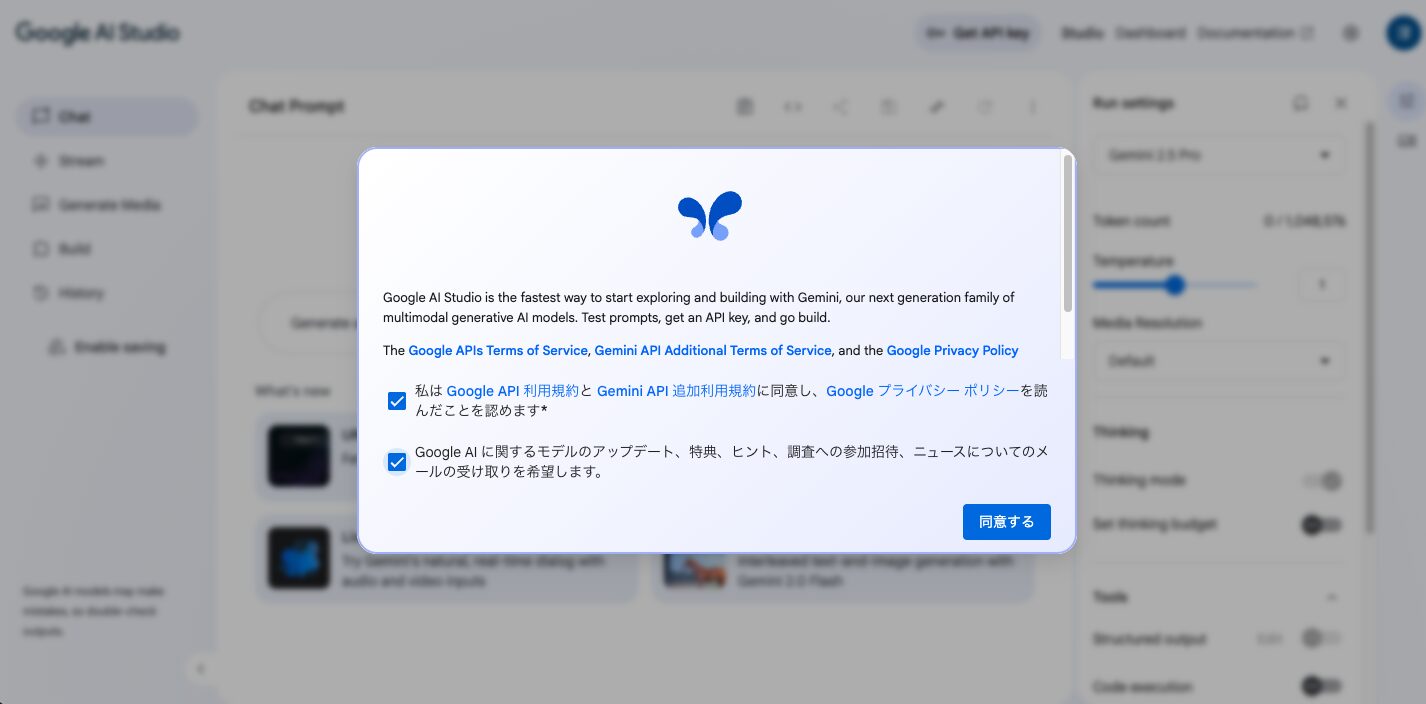Open the three-dot more options menu

[1033, 106]
